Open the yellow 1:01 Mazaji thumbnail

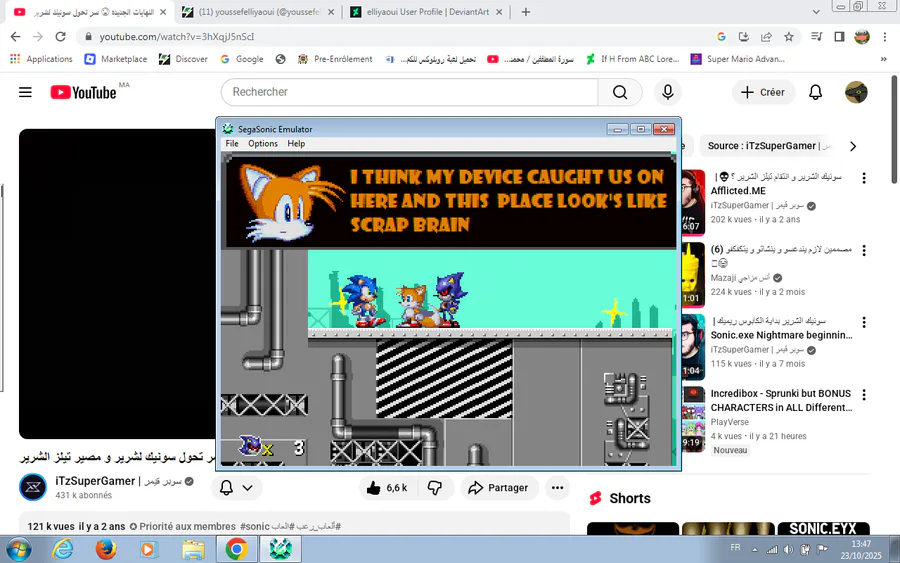pyautogui.click(x=693, y=274)
